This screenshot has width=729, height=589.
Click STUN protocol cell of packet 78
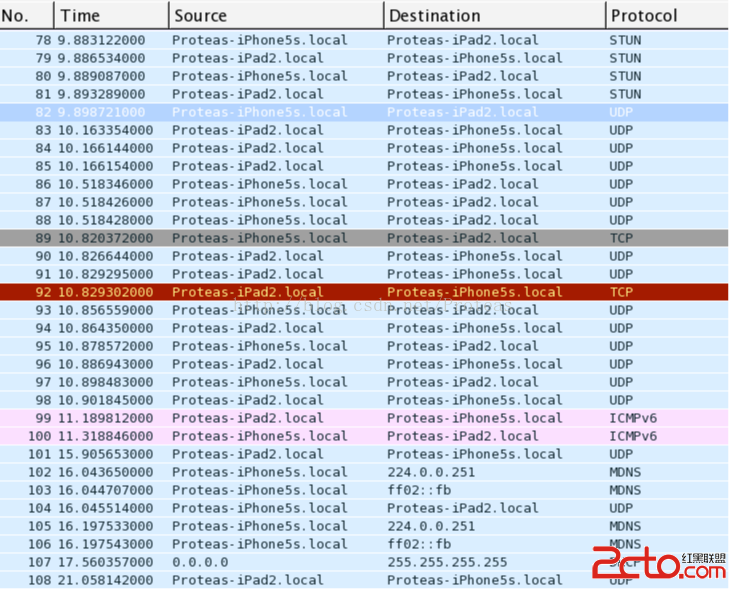(625, 40)
